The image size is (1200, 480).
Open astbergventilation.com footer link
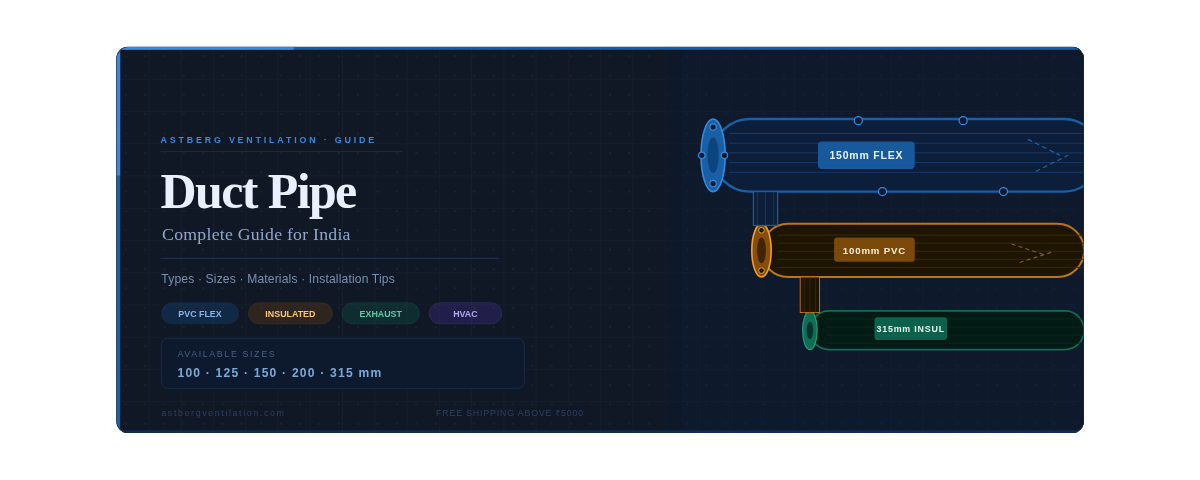tap(223, 413)
